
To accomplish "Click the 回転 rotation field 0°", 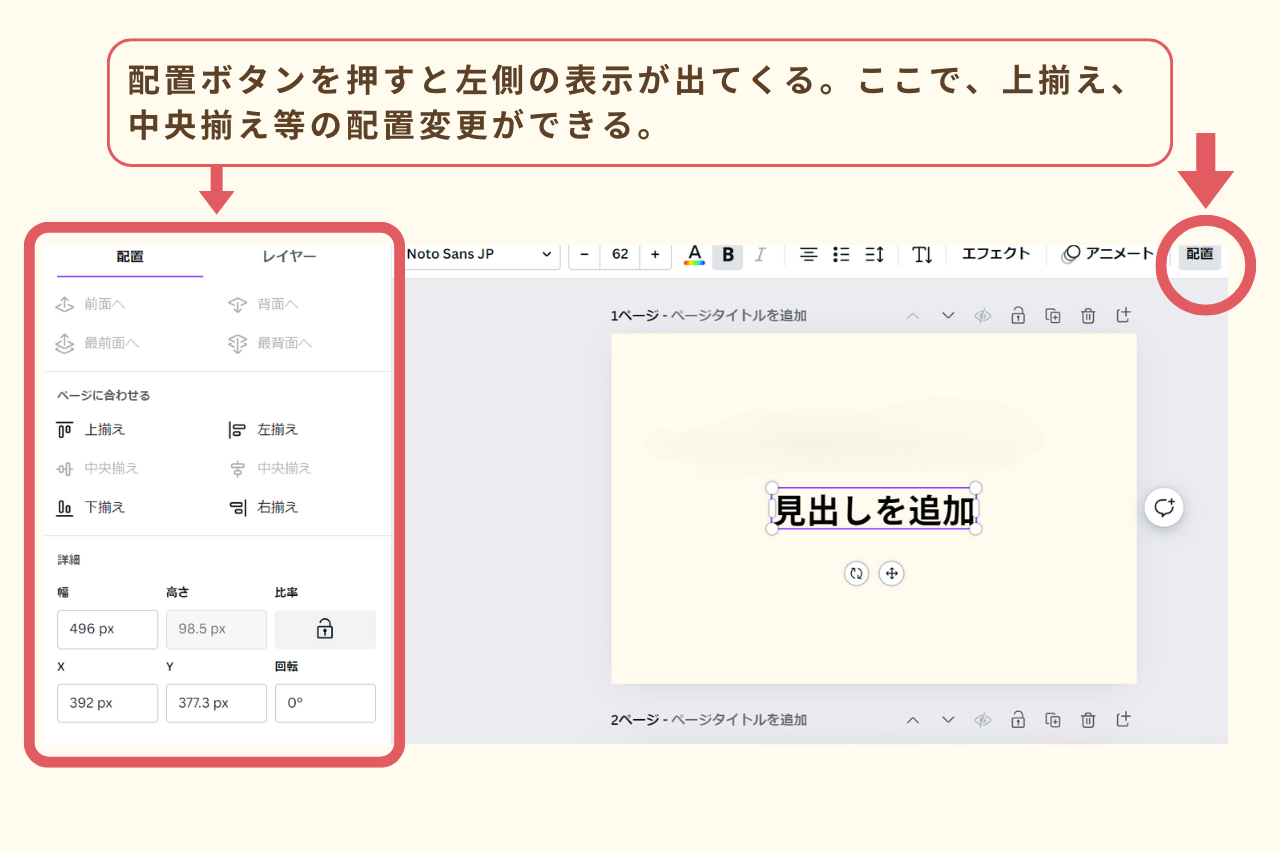I will click(x=325, y=703).
